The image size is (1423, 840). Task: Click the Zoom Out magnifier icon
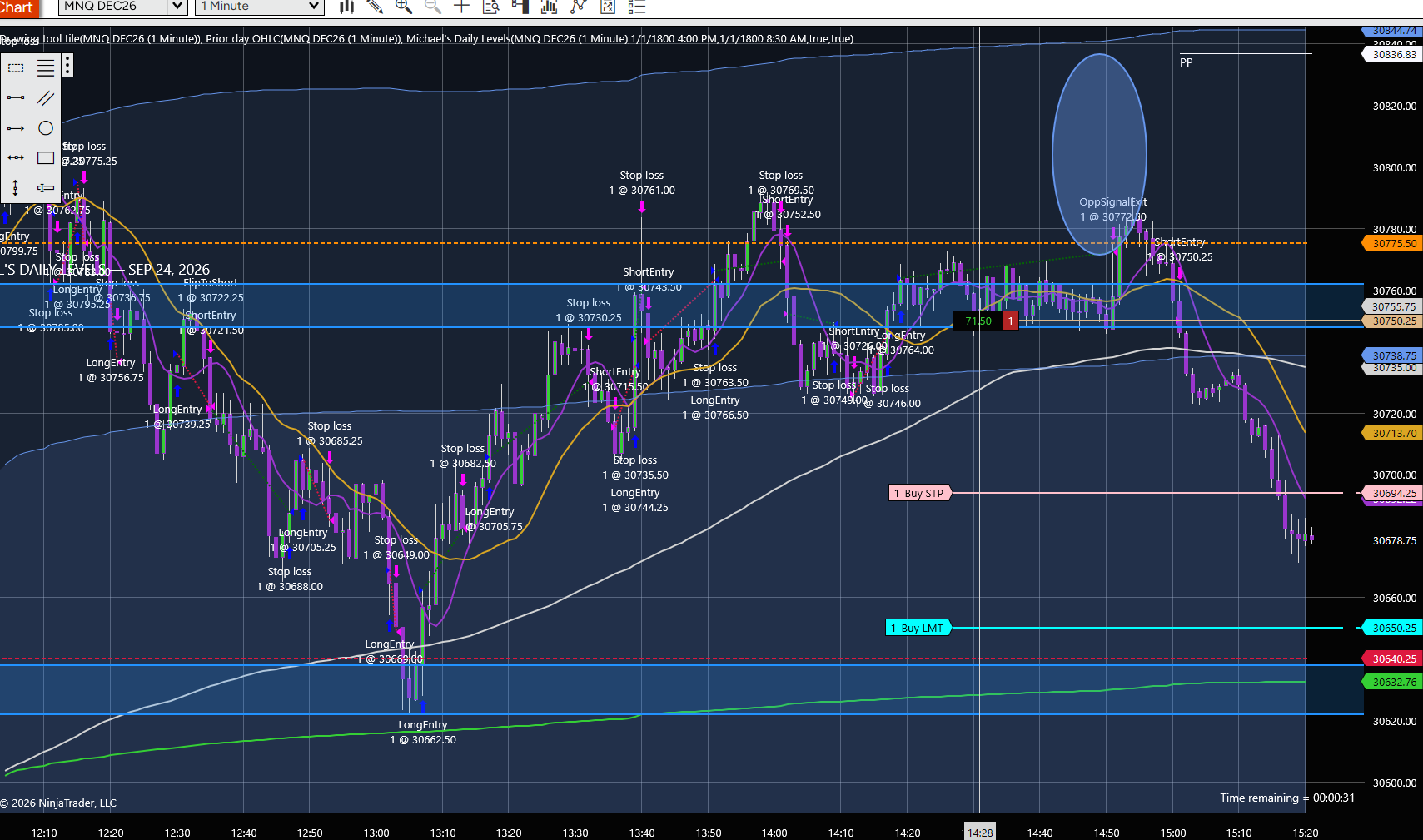pyautogui.click(x=433, y=7)
